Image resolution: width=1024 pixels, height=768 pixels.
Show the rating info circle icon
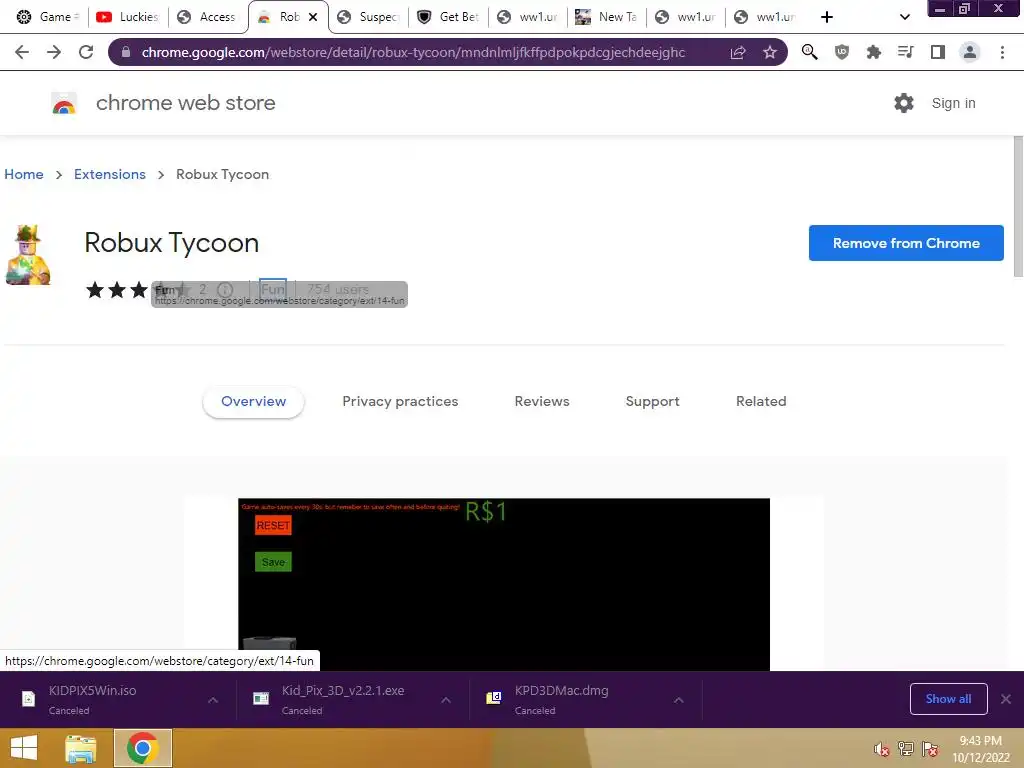pos(225,289)
